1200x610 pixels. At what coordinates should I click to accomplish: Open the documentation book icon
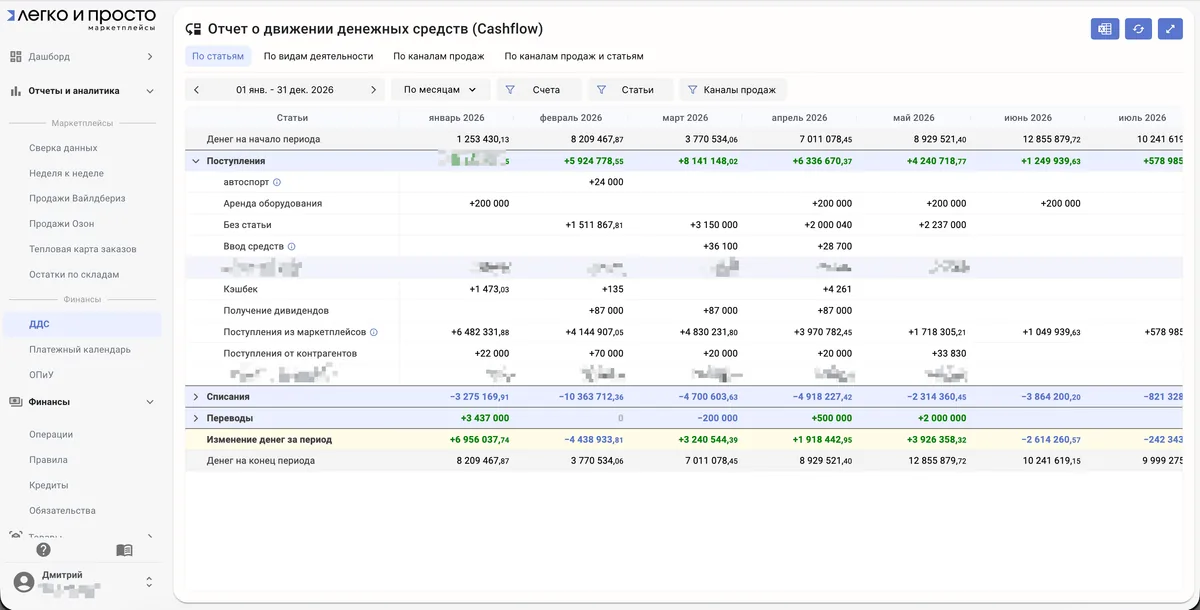(124, 550)
